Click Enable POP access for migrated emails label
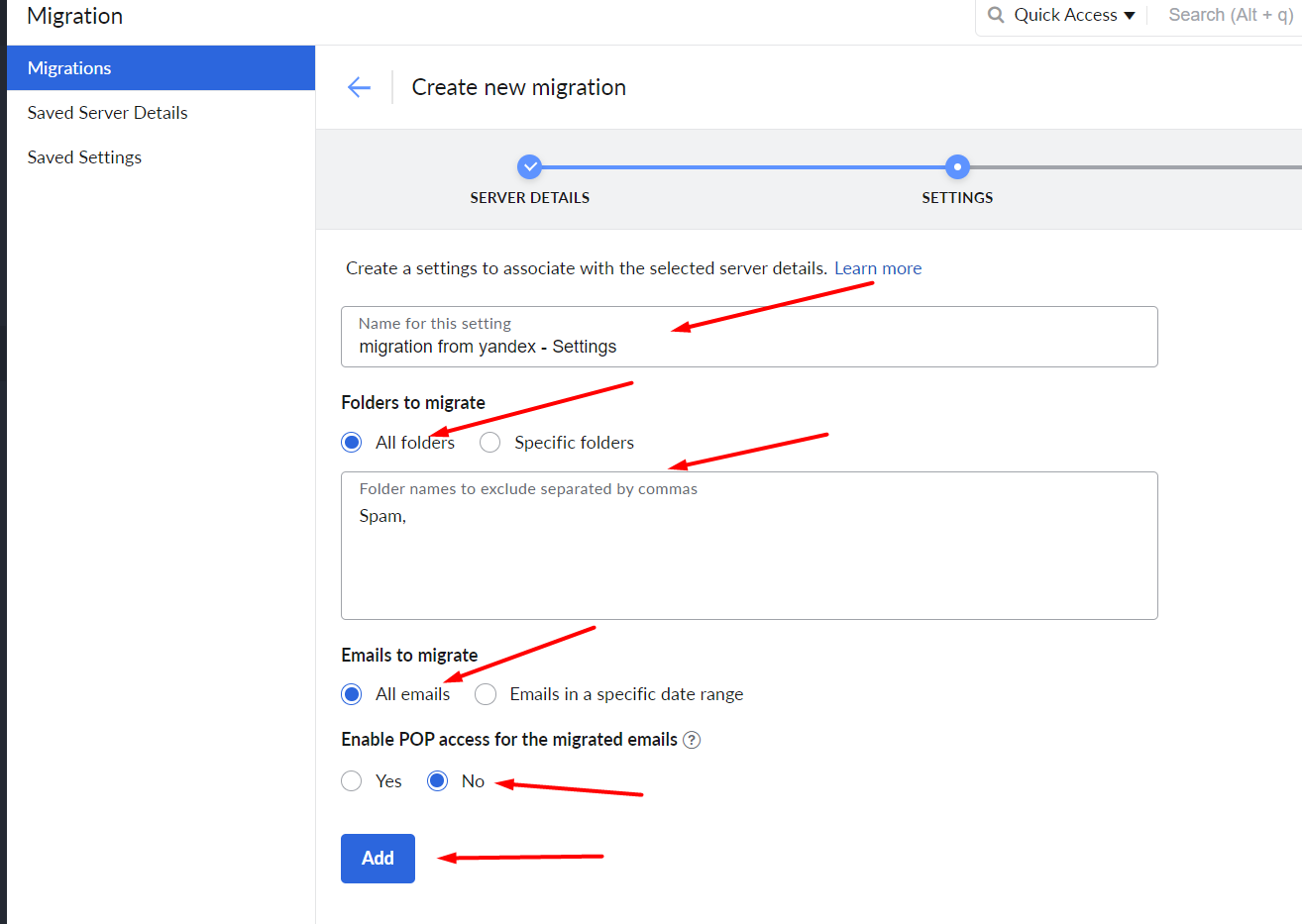This screenshot has height=924, width=1302. point(509,740)
